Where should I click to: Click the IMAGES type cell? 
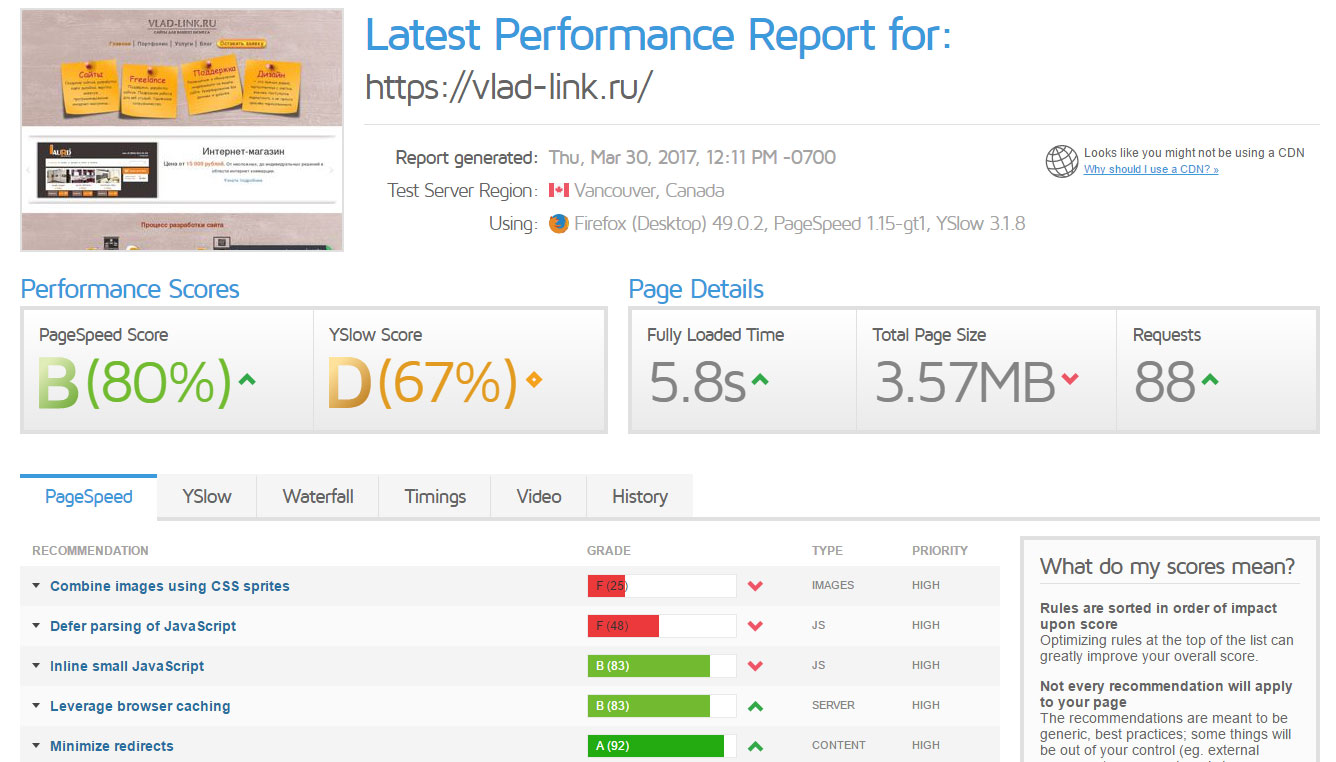click(833, 586)
